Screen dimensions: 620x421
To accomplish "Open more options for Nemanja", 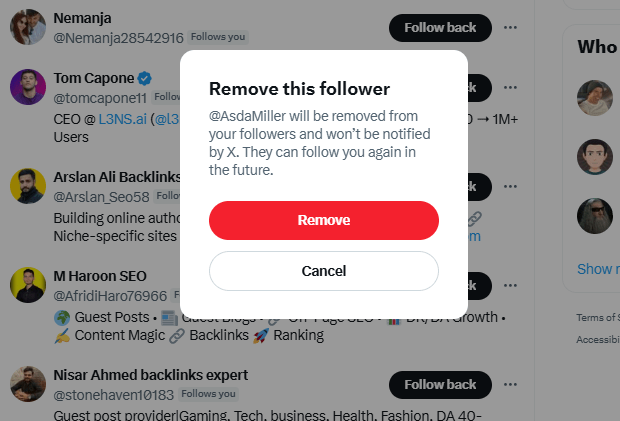I will [511, 27].
